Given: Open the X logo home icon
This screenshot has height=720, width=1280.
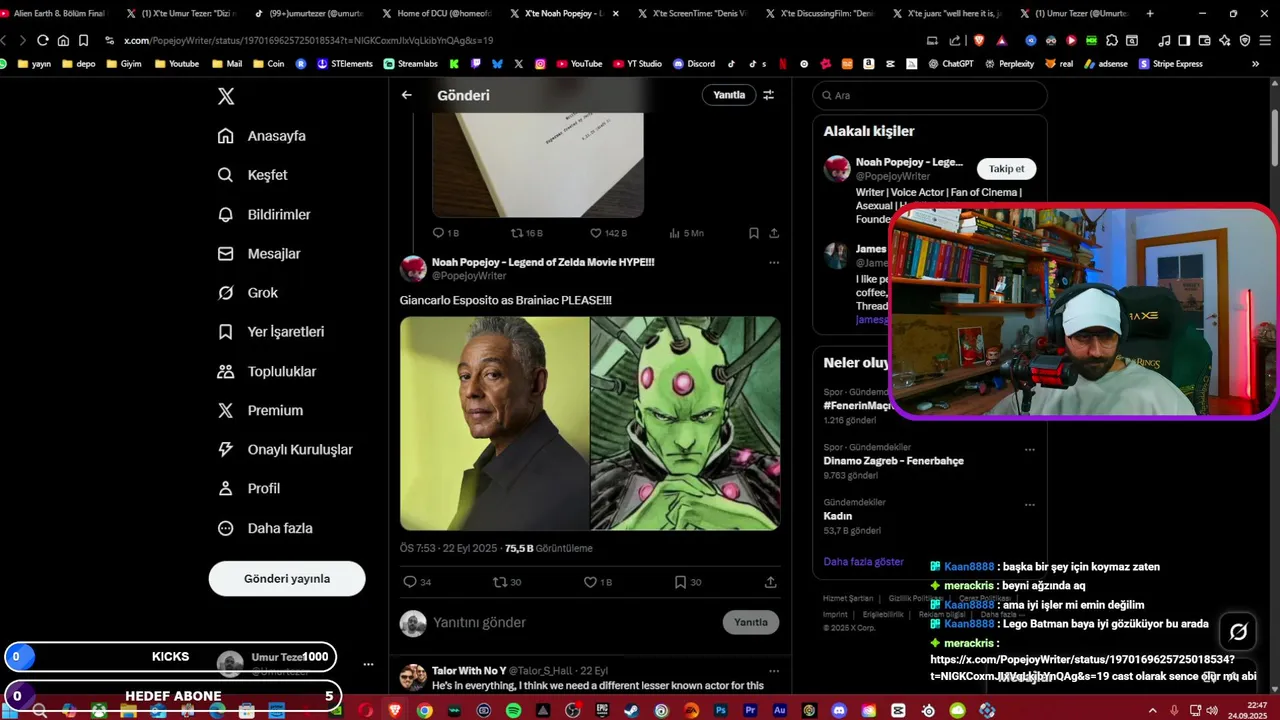Looking at the screenshot, I should tap(226, 96).
